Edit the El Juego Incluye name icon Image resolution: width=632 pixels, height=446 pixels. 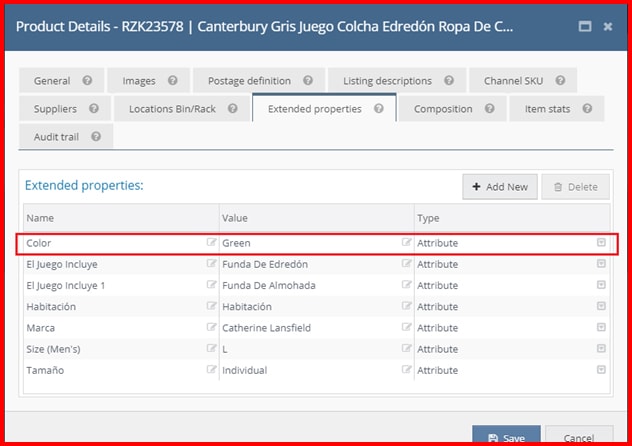(212, 263)
